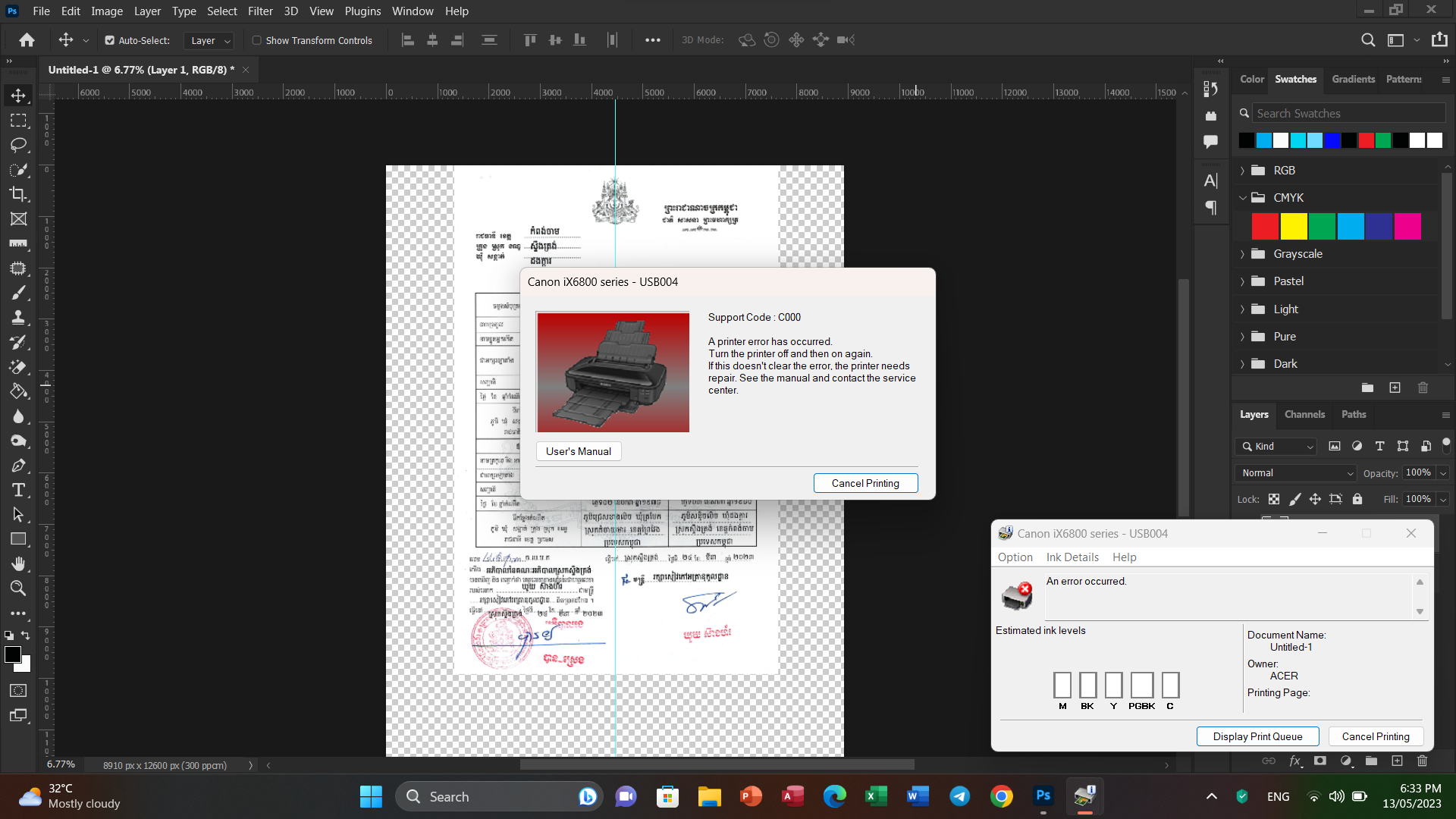1456x819 pixels.
Task: Create a new swatch group folder
Action: (1368, 388)
